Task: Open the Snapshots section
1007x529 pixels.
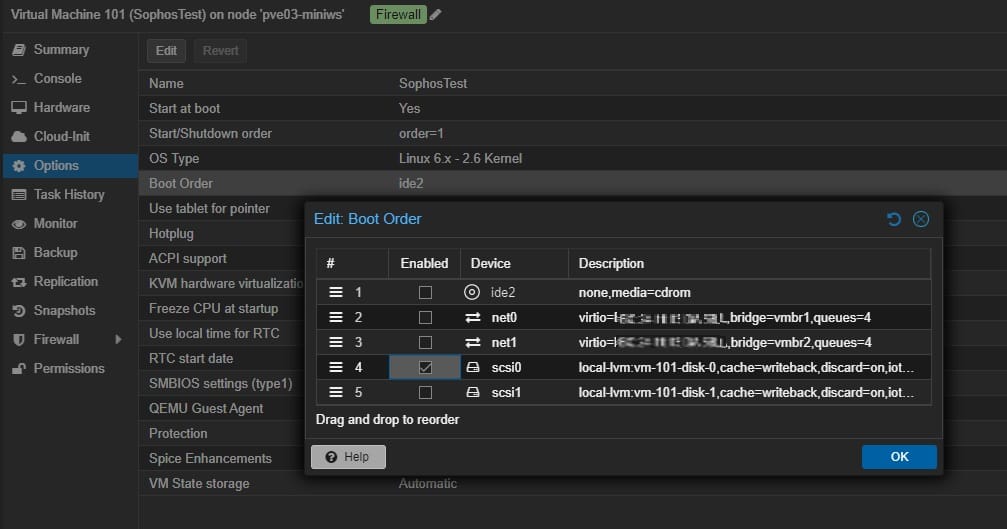Action: point(69,311)
